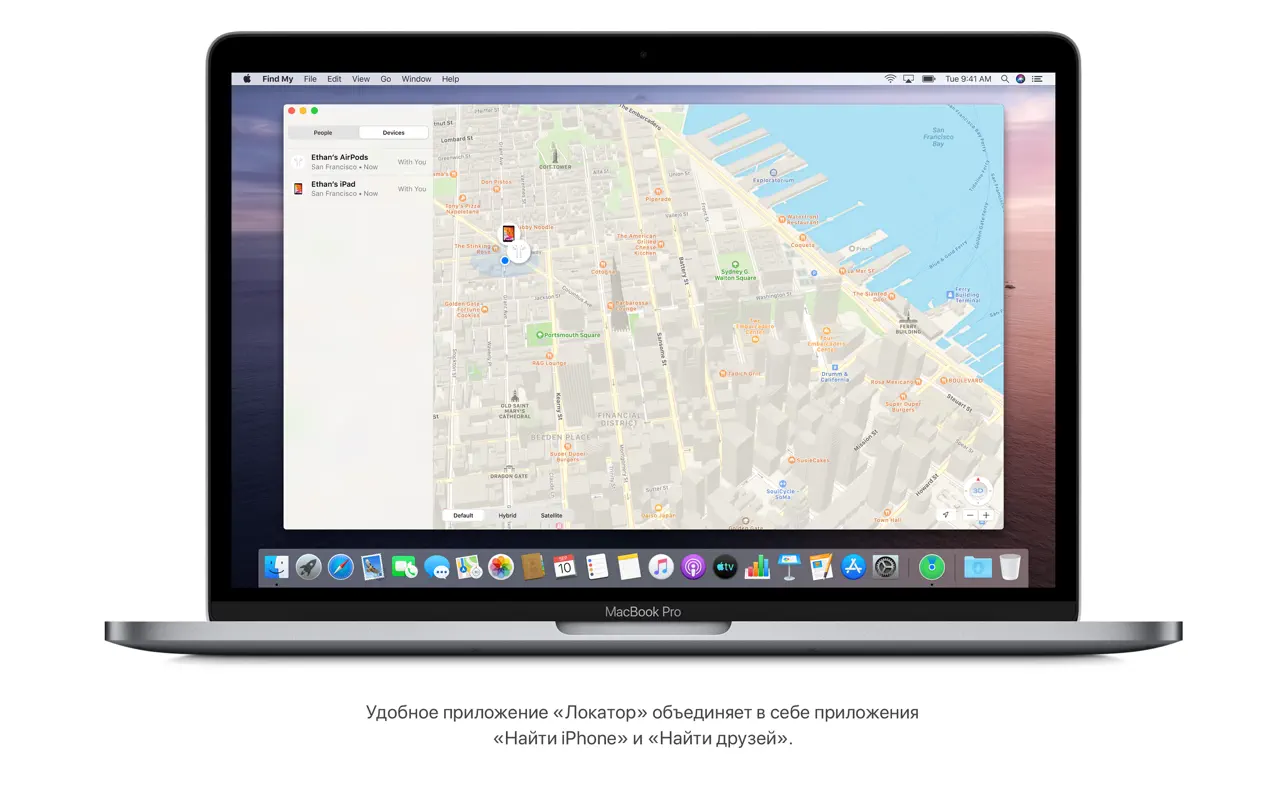Open Notes from the Dock
This screenshot has height=804, width=1286.
[629, 568]
